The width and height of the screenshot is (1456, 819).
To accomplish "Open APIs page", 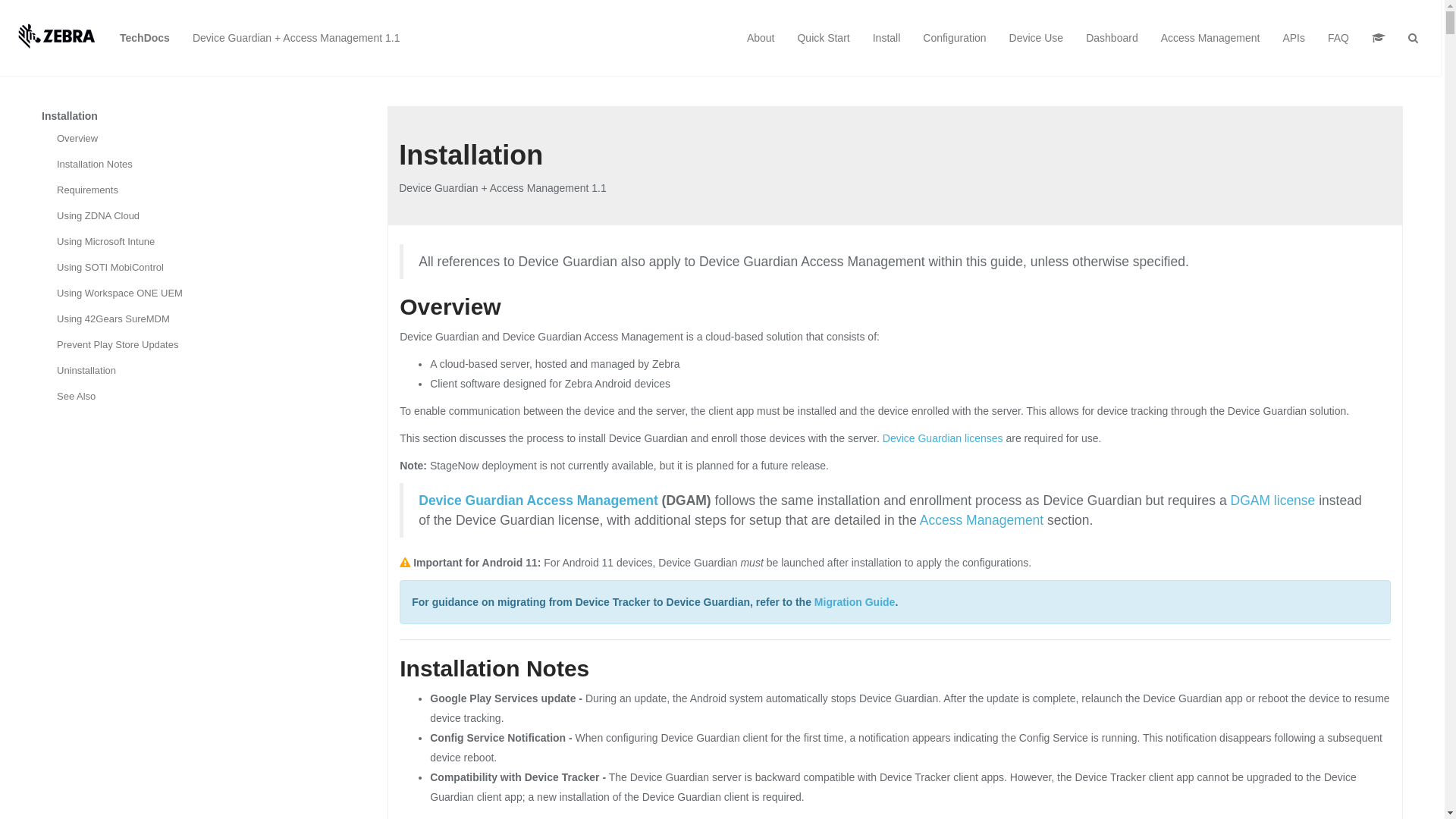I will point(1294,38).
